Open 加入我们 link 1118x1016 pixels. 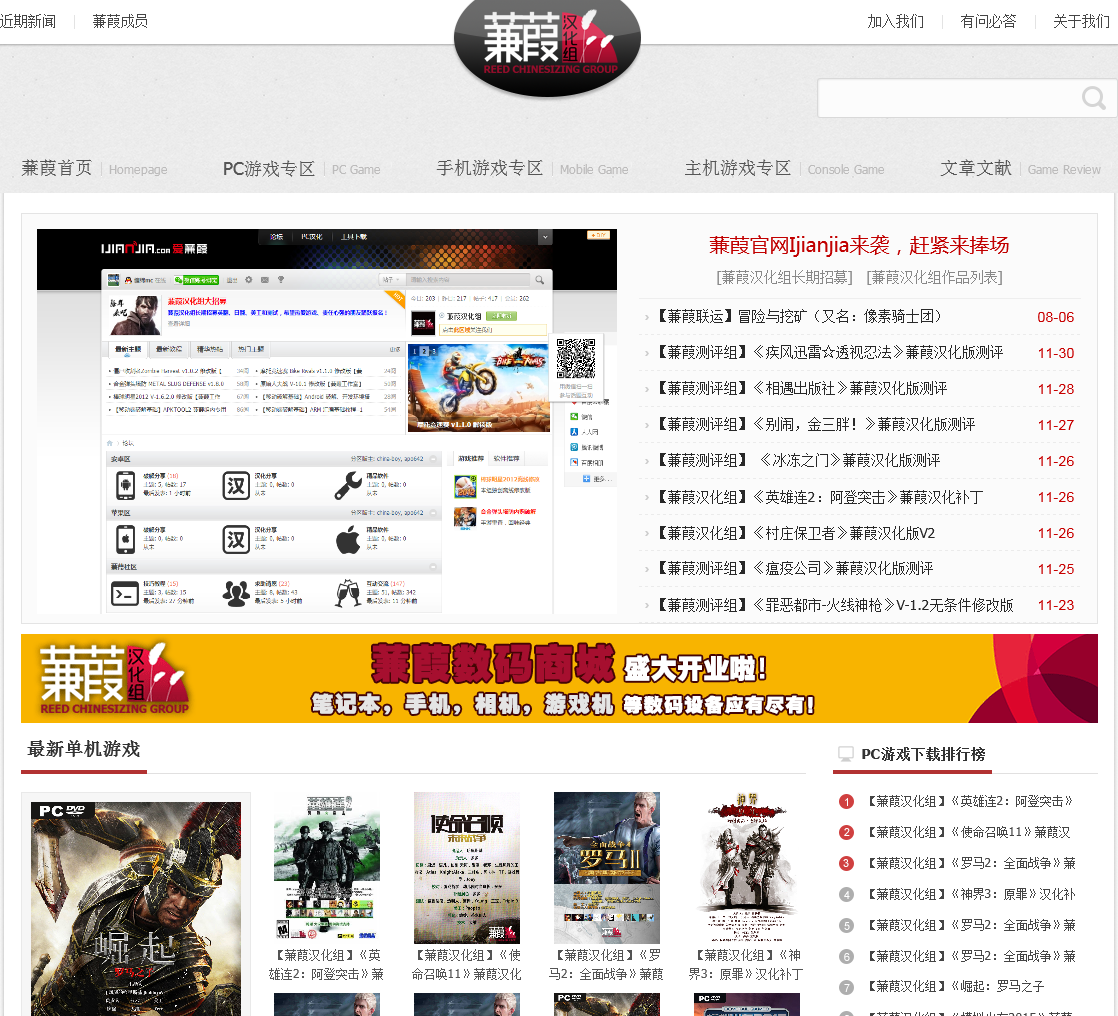tap(896, 21)
